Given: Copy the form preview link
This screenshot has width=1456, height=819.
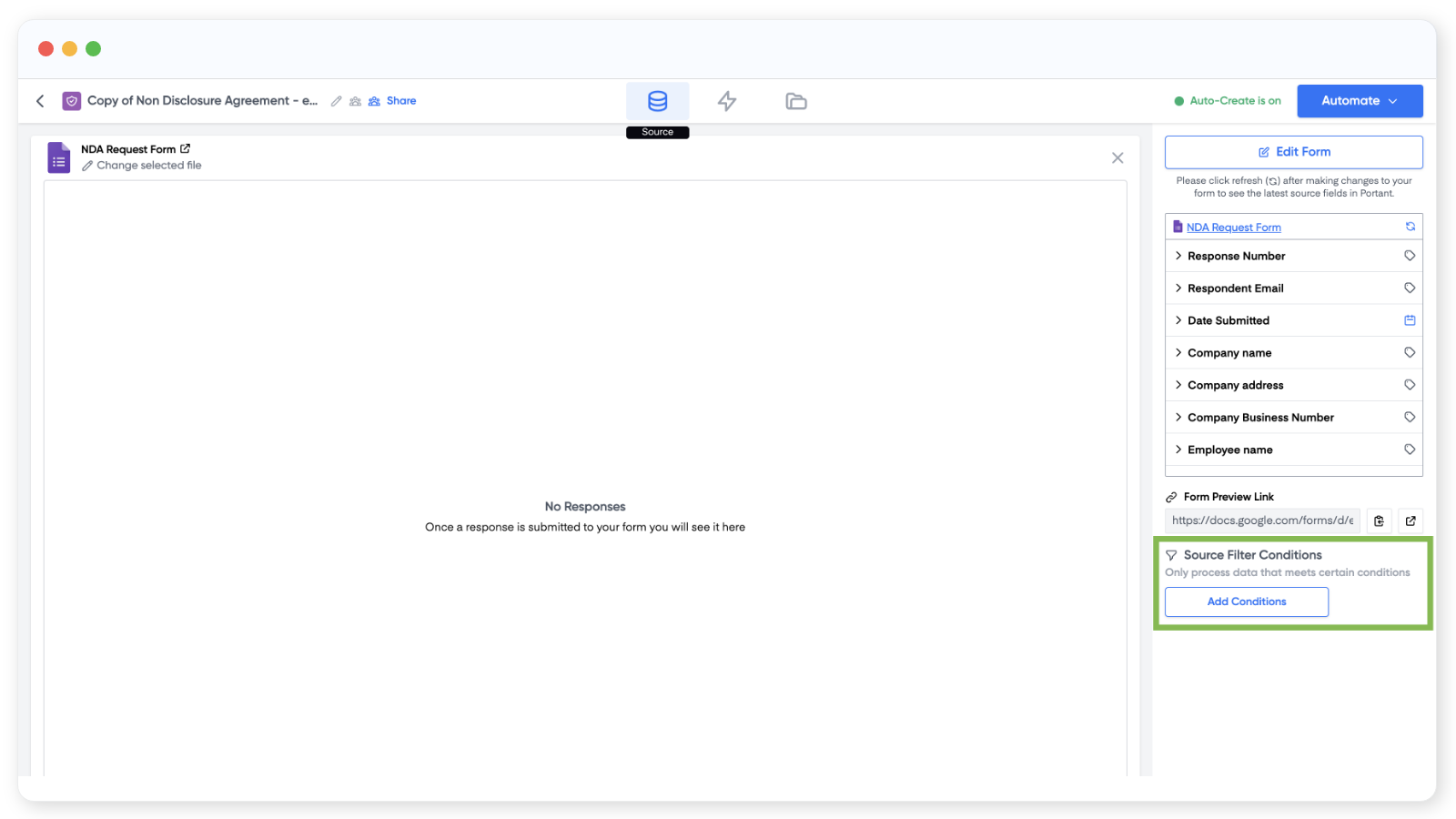Looking at the screenshot, I should [1379, 521].
